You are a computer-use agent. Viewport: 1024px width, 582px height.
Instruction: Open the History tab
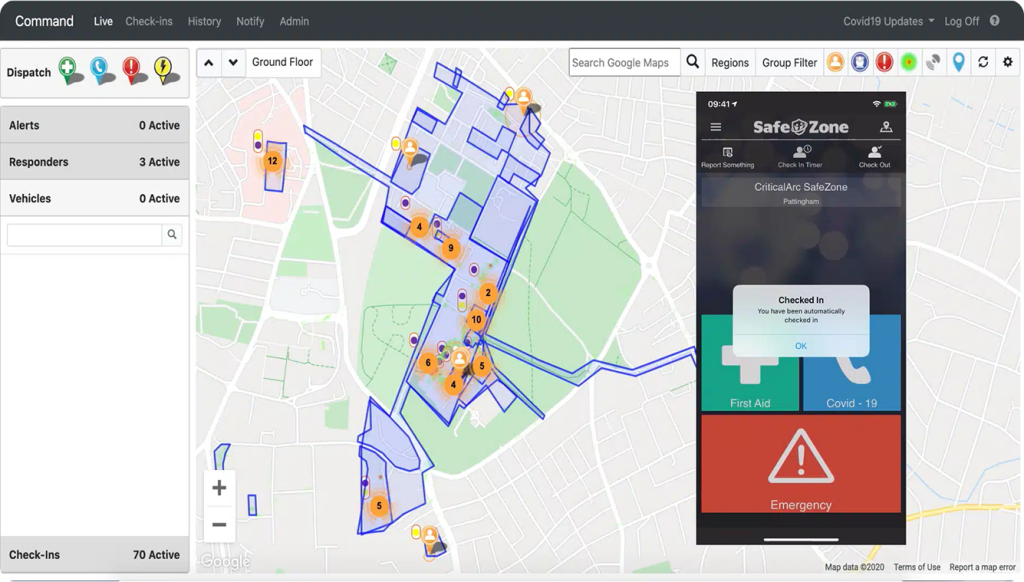tap(204, 21)
